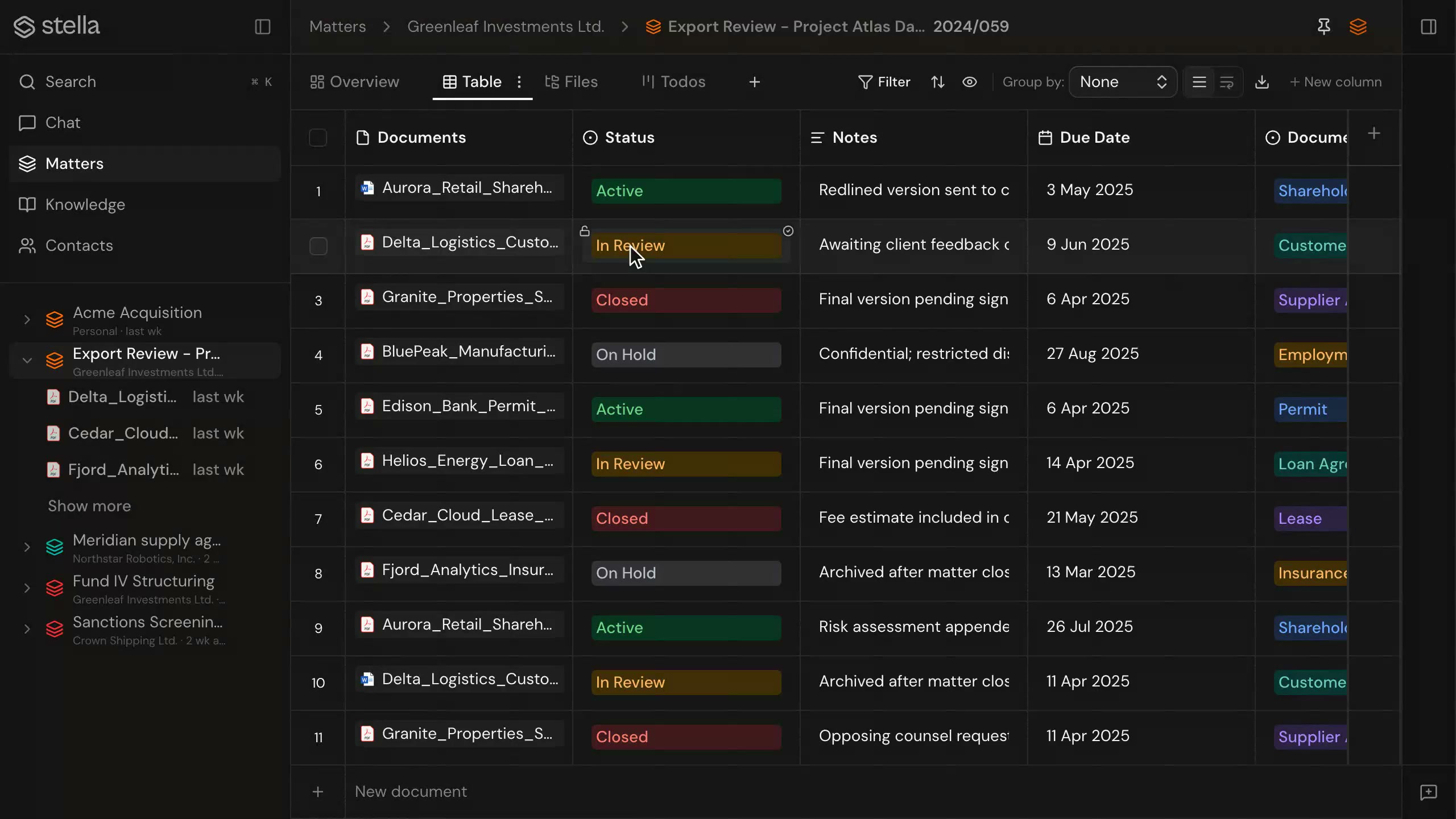The image size is (1456, 819).
Task: Click the Stella logo icon
Action: coord(24,26)
